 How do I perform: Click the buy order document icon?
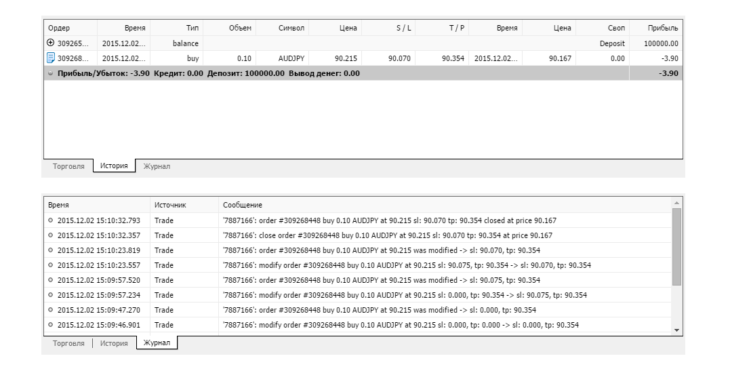click(x=51, y=58)
